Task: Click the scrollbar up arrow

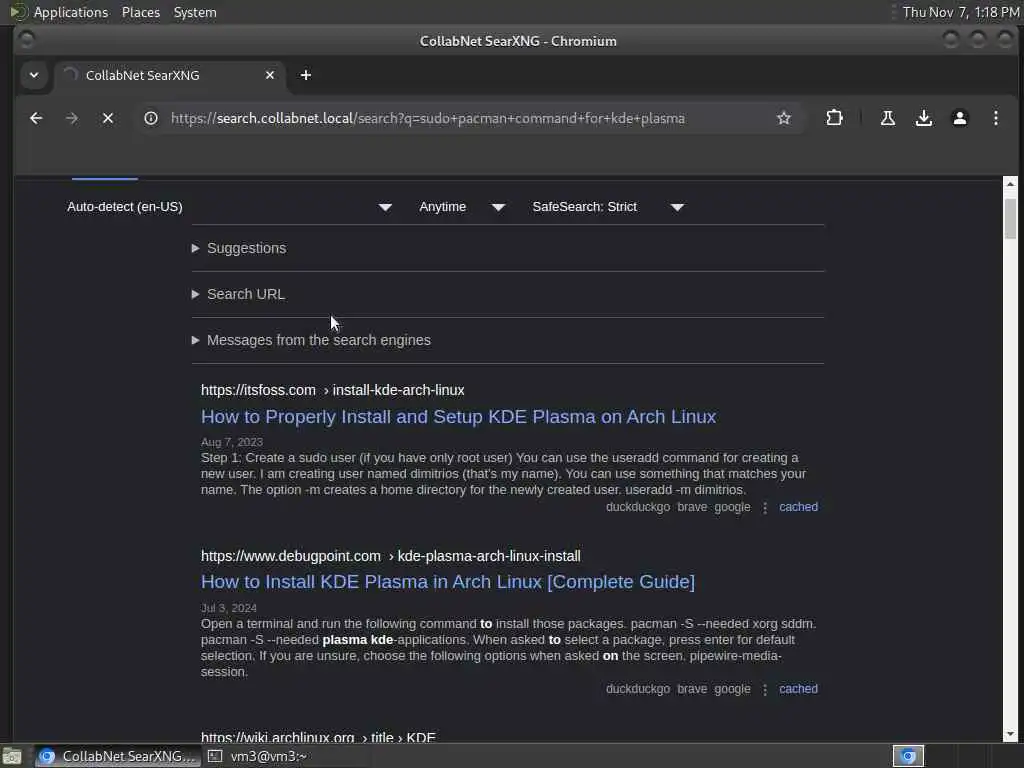Action: [x=1010, y=184]
